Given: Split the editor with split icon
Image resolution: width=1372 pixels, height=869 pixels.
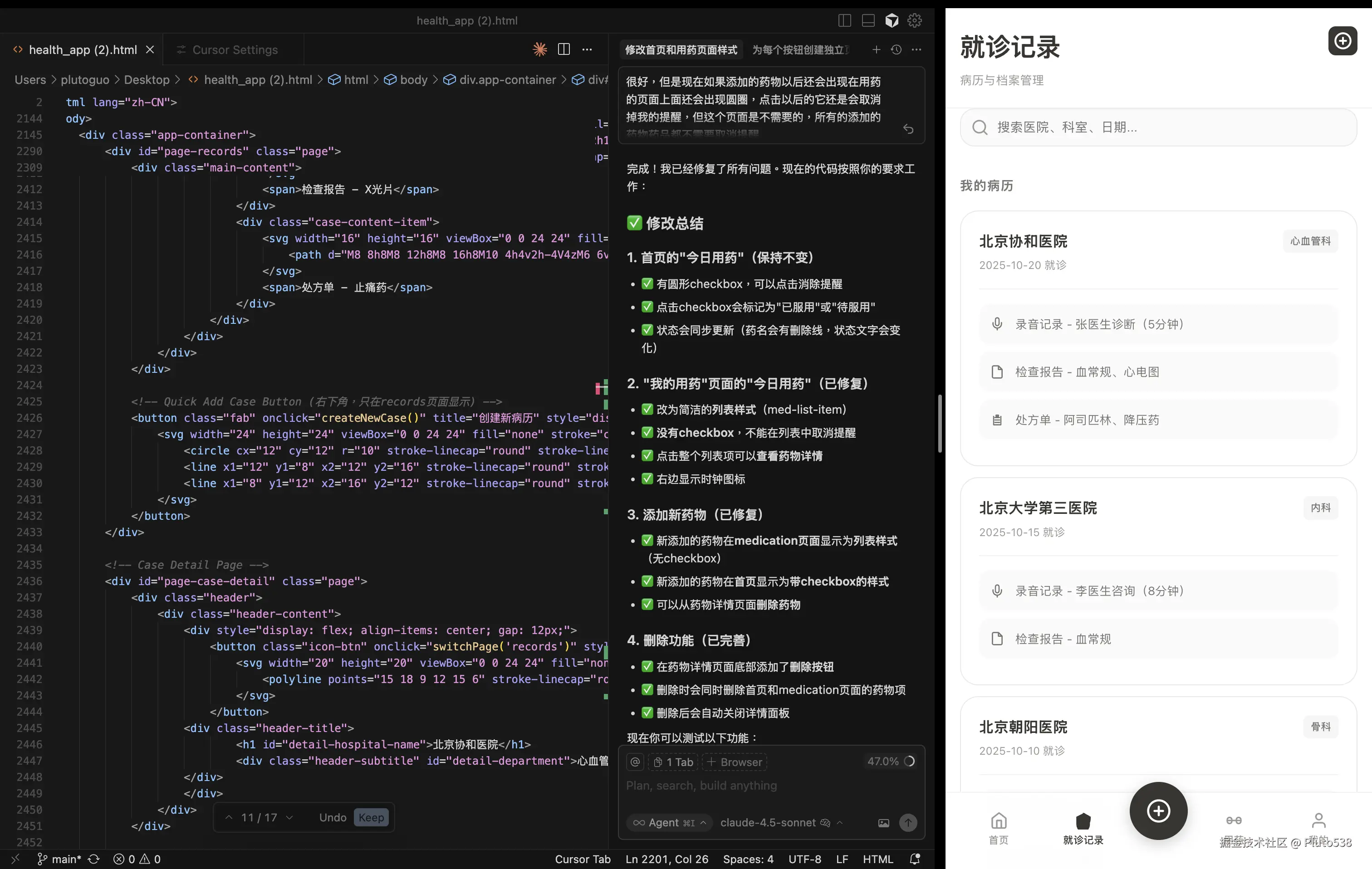Looking at the screenshot, I should tap(563, 49).
